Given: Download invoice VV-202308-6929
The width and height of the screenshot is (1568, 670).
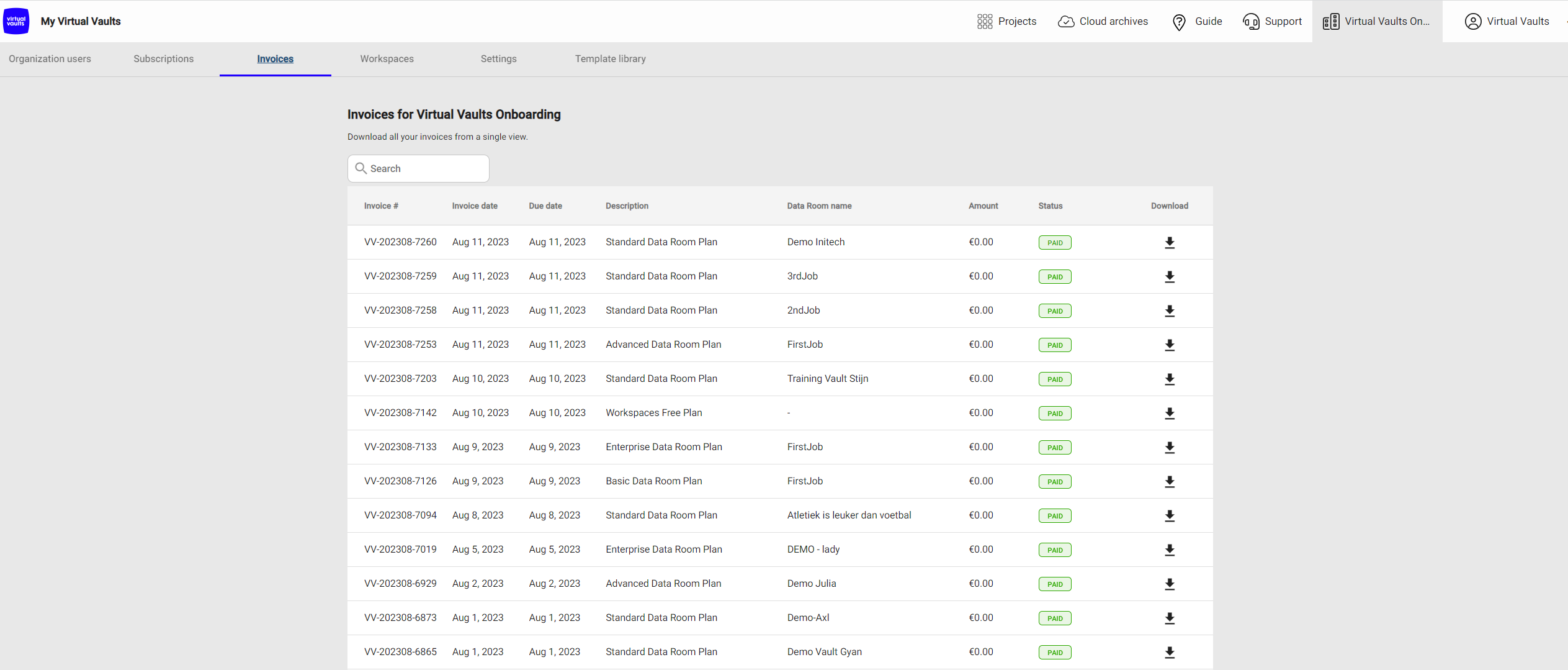Looking at the screenshot, I should 1170,584.
